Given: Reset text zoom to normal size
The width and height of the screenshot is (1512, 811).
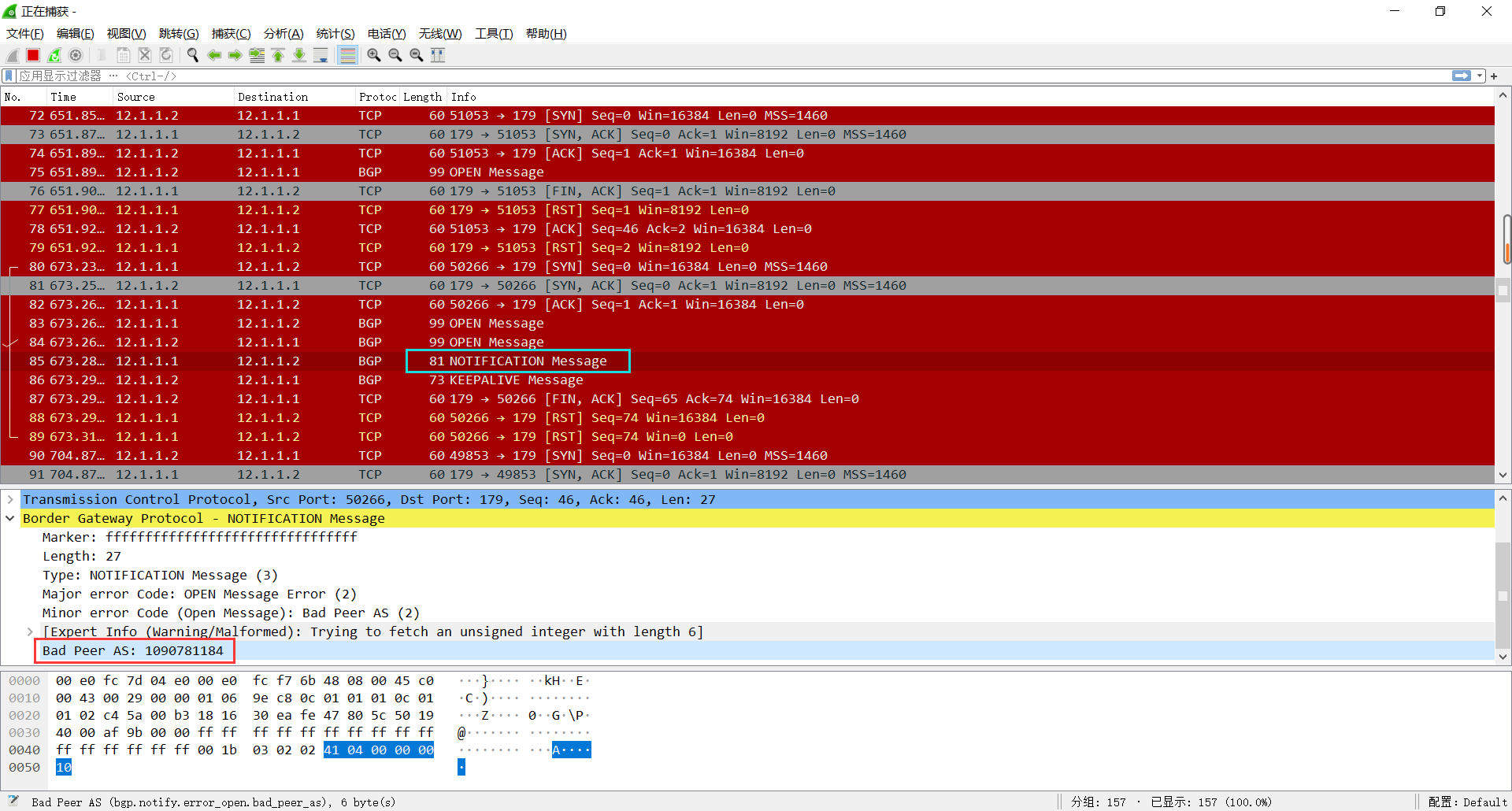Looking at the screenshot, I should [x=417, y=55].
